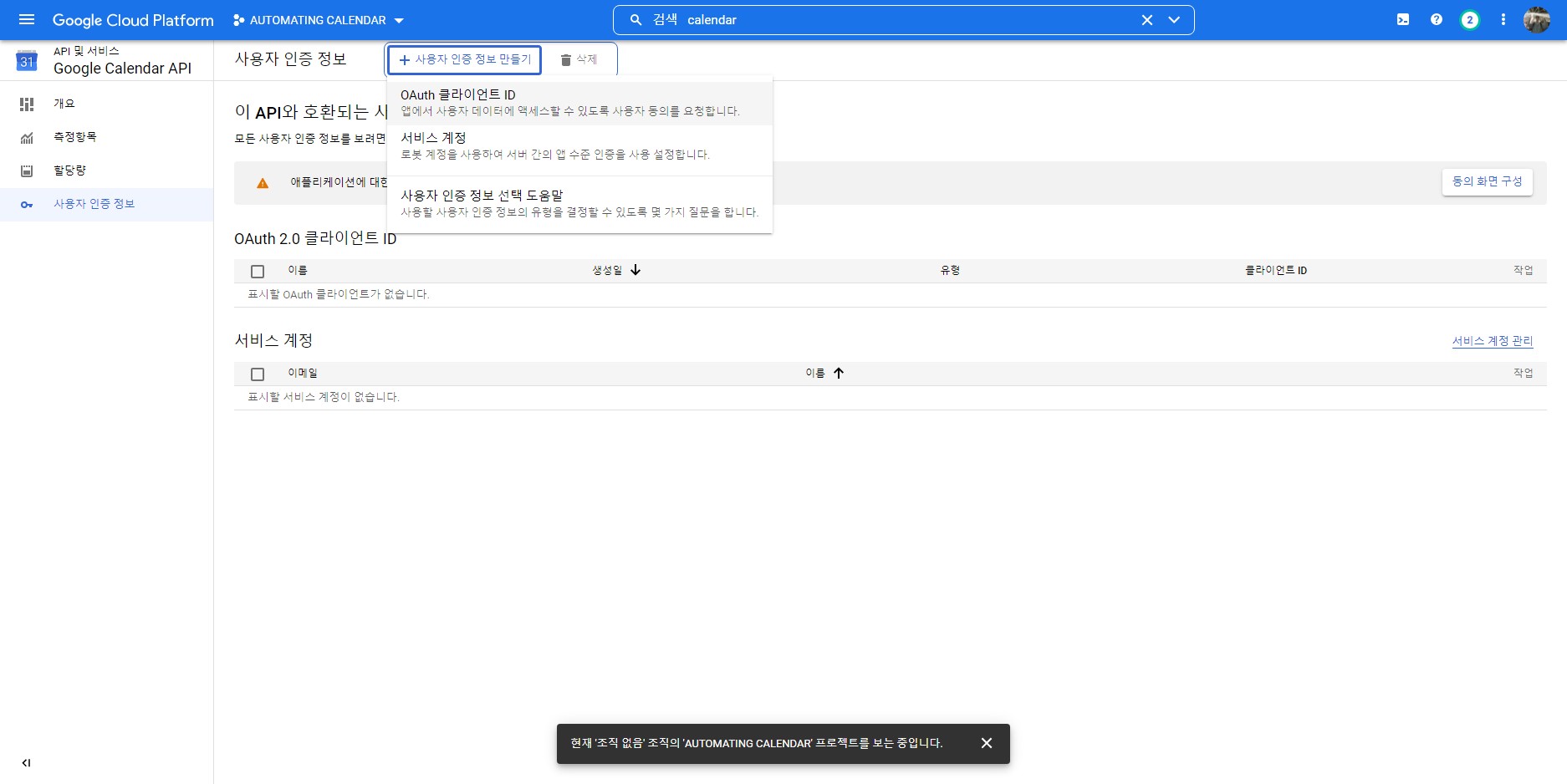Click 사용자 인증 정보 만들기 button
The width and height of the screenshot is (1567, 784).
465,59
